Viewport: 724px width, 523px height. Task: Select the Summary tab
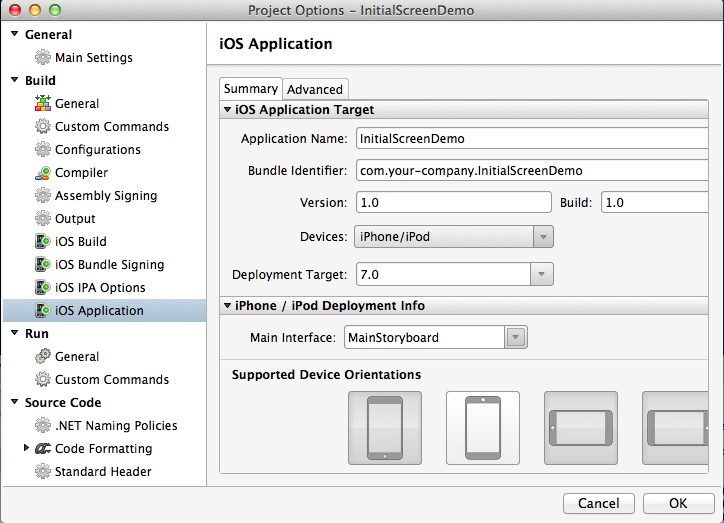click(x=251, y=89)
